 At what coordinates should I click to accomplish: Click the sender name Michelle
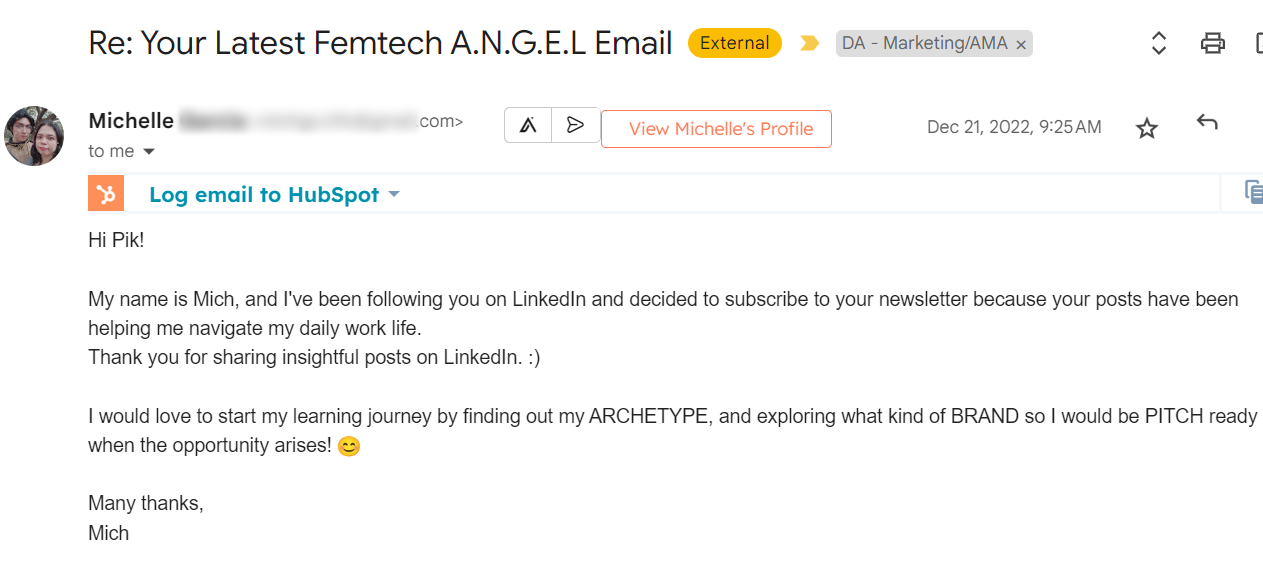coord(131,121)
